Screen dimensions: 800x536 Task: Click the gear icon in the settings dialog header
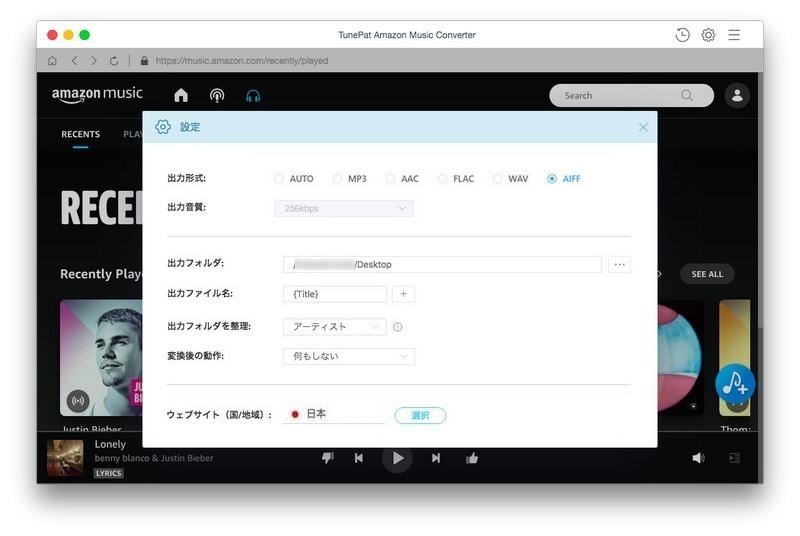point(163,127)
